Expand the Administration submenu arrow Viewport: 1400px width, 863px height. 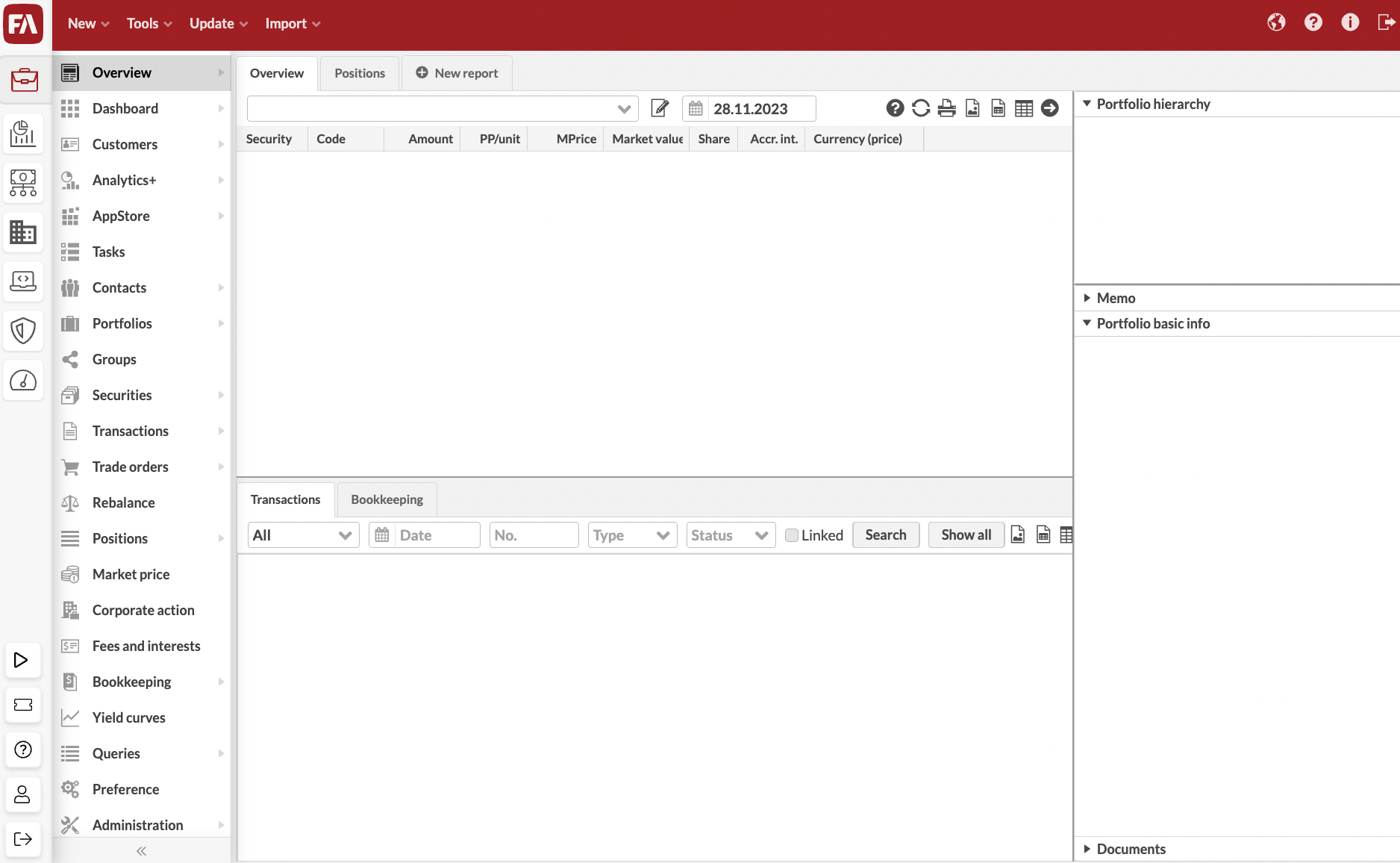221,825
